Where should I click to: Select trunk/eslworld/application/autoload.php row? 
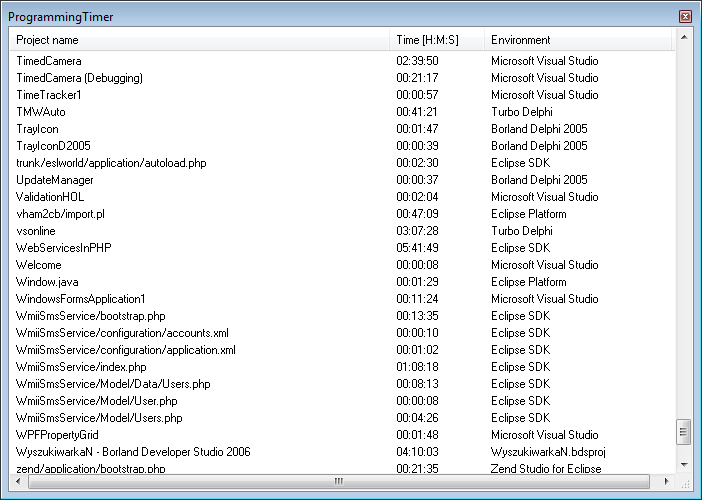342,163
